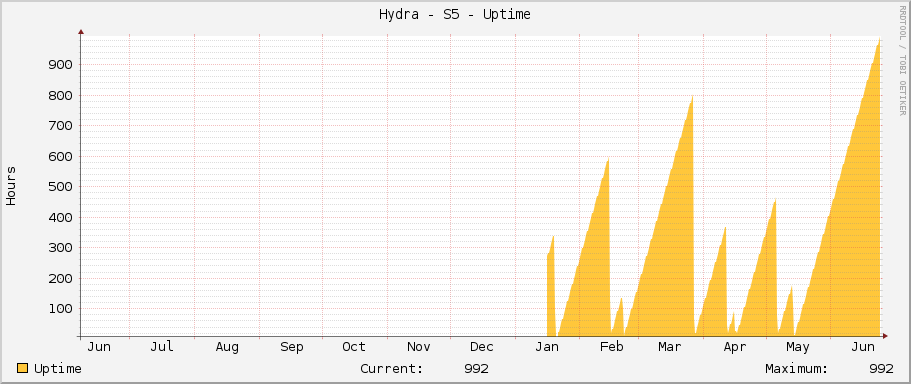Click the 'Maximum:' label
Screen dimensions: 911x384
tap(797, 369)
